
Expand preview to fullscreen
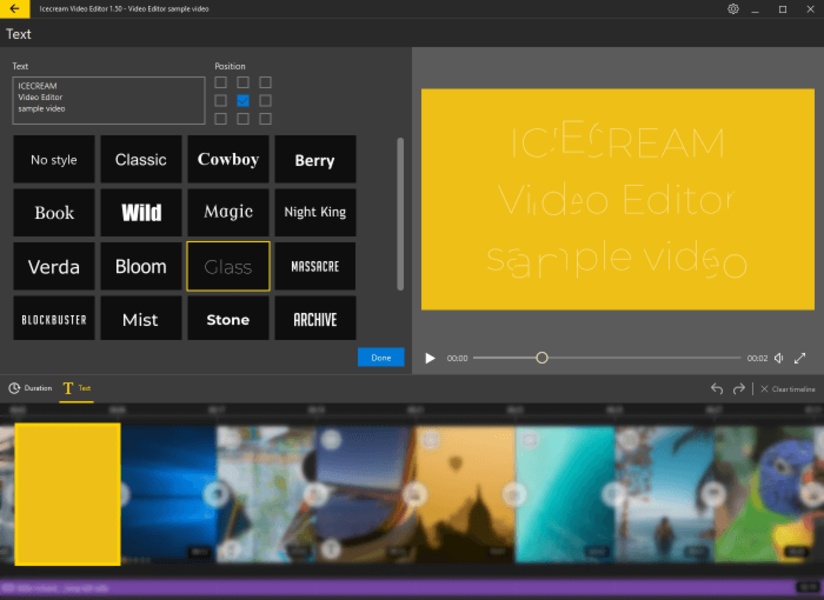click(x=800, y=358)
